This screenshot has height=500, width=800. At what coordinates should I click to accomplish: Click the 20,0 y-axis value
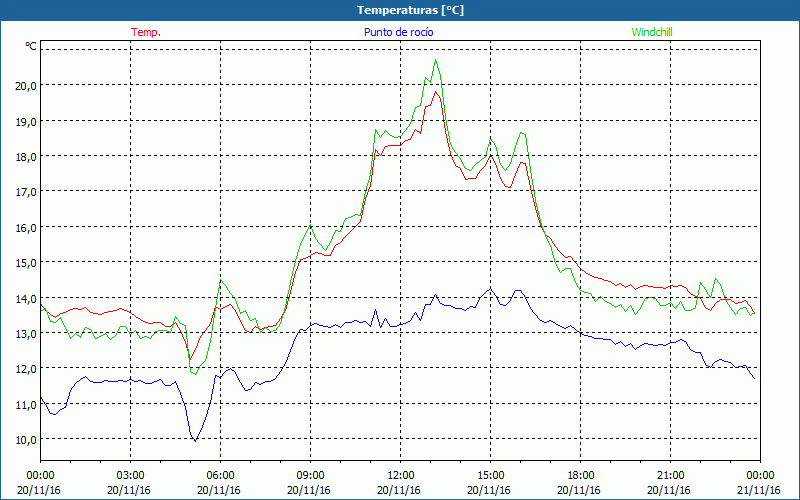click(x=26, y=86)
